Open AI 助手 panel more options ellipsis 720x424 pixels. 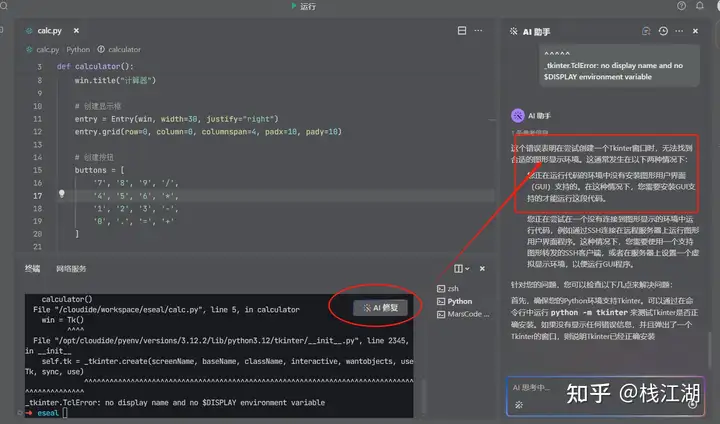coord(679,31)
